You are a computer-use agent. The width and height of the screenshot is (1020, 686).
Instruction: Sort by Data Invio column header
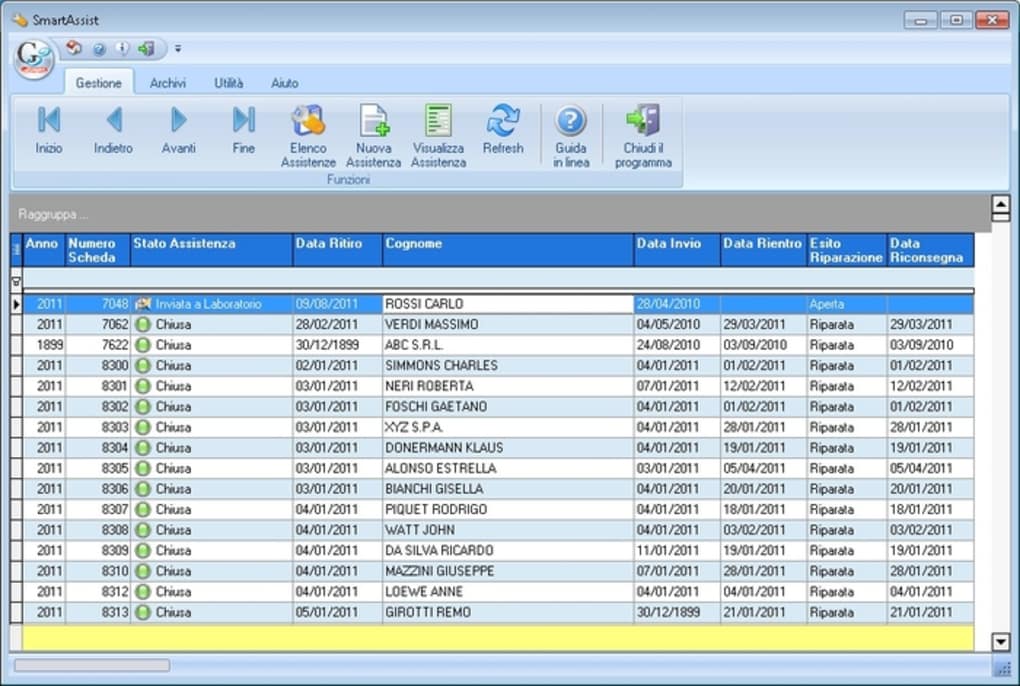677,250
